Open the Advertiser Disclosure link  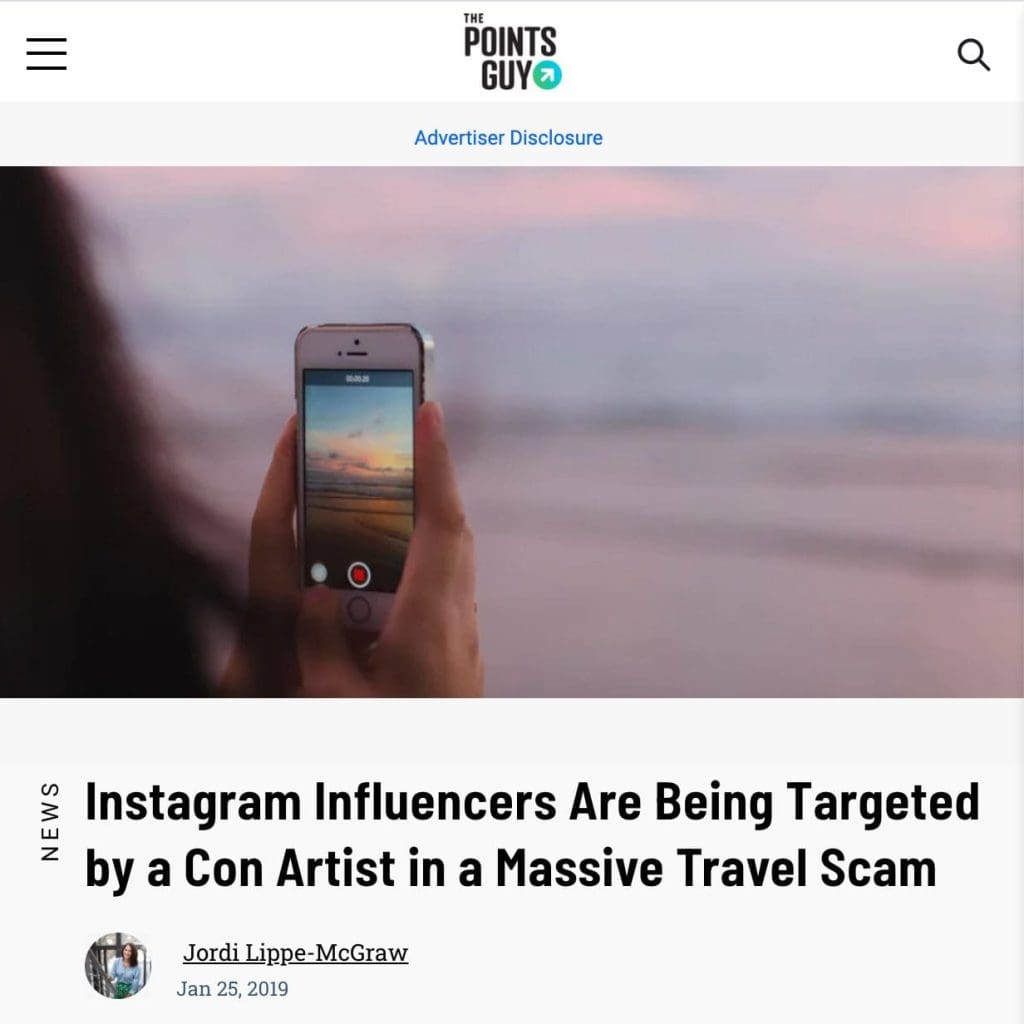point(508,138)
